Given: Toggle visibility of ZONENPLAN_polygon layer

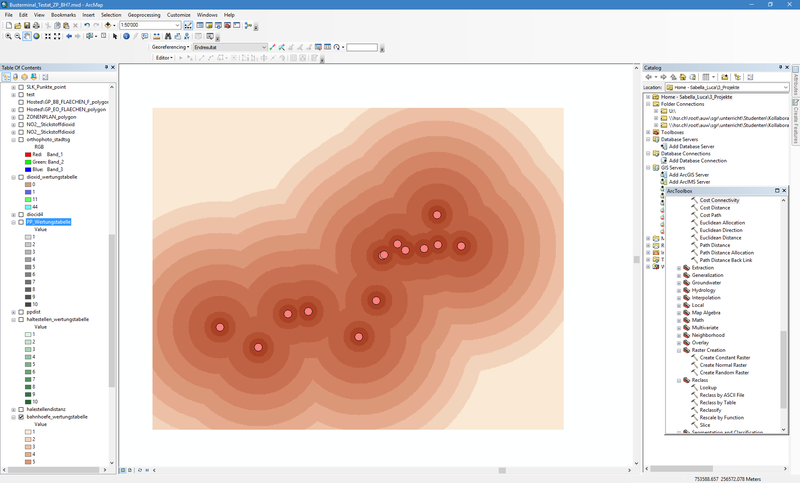Looking at the screenshot, I should [x=21, y=117].
